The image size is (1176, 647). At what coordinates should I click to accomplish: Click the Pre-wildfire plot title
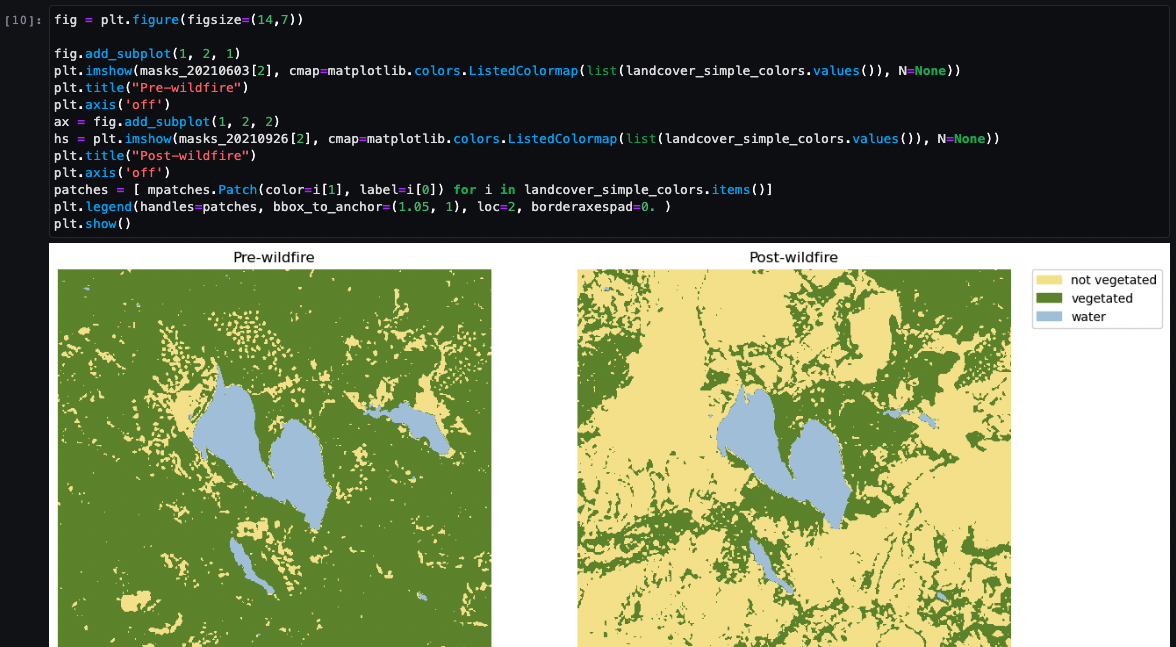coord(274,257)
